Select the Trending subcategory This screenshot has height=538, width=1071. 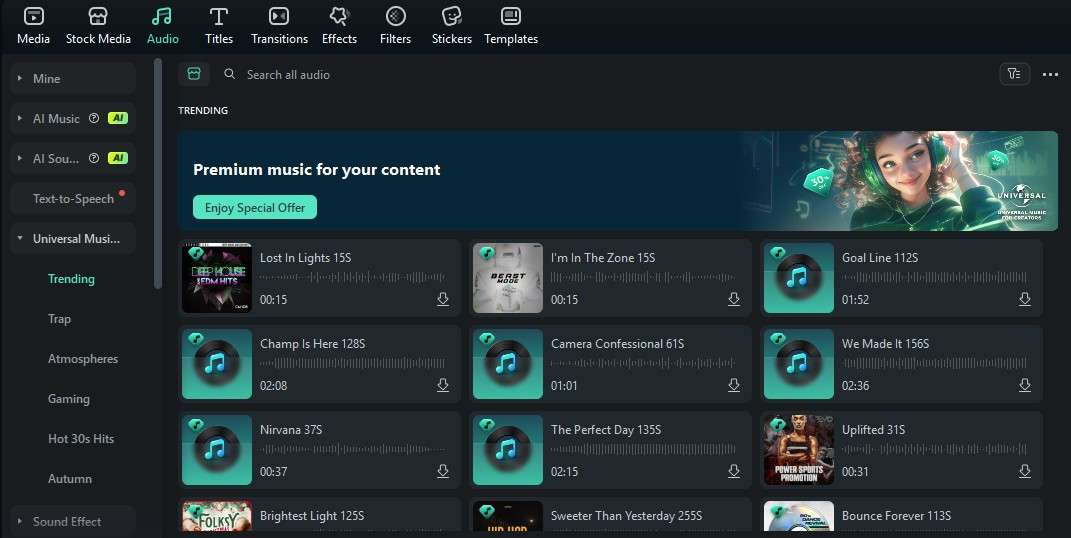71,279
